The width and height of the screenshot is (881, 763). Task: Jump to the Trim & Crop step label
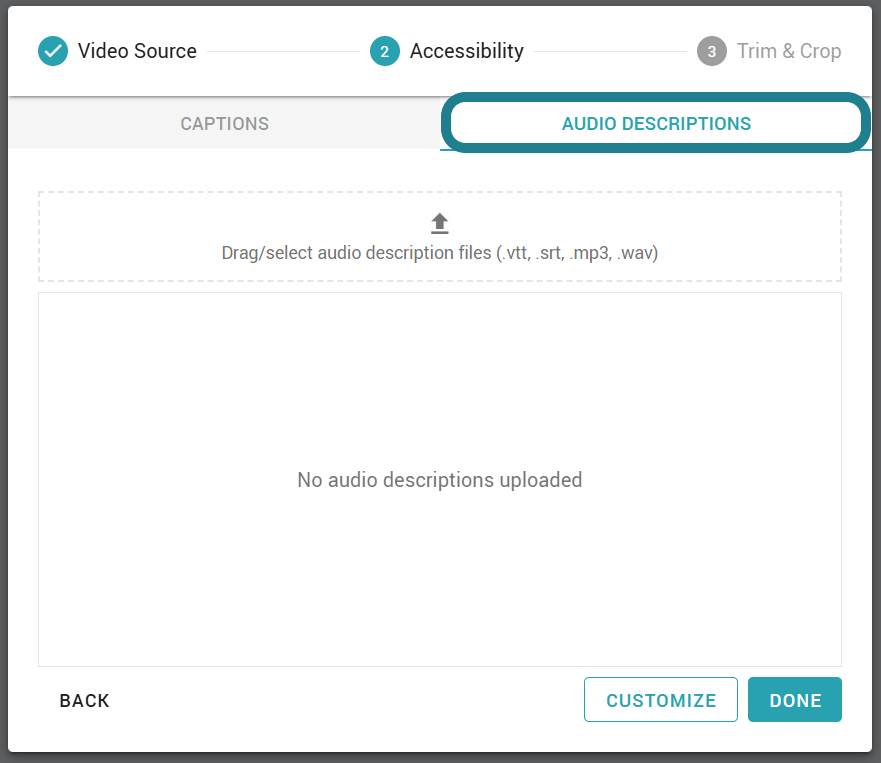coord(789,51)
